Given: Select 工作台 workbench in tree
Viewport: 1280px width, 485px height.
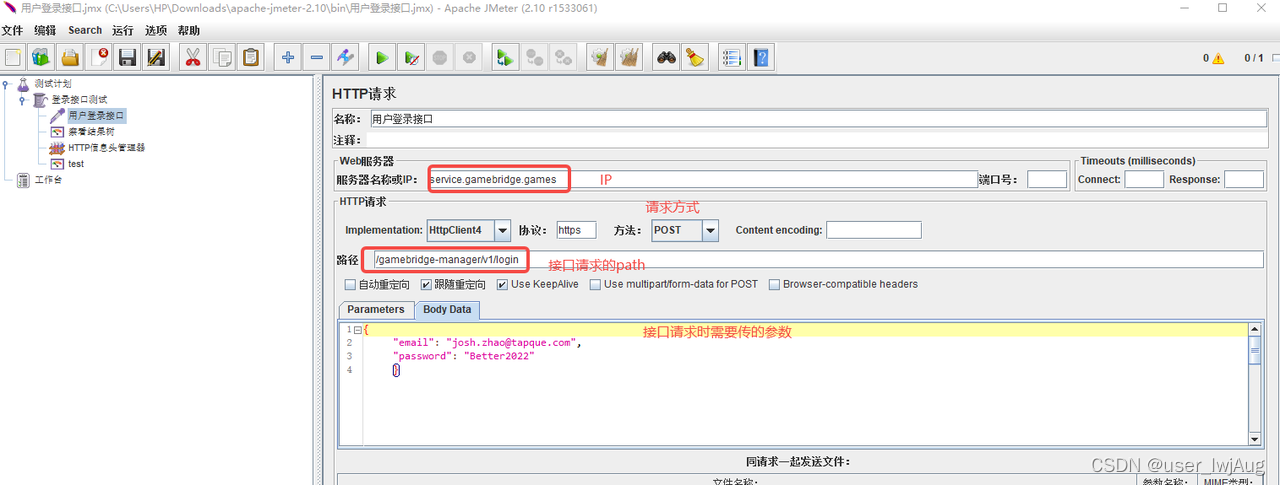Looking at the screenshot, I should coord(47,180).
